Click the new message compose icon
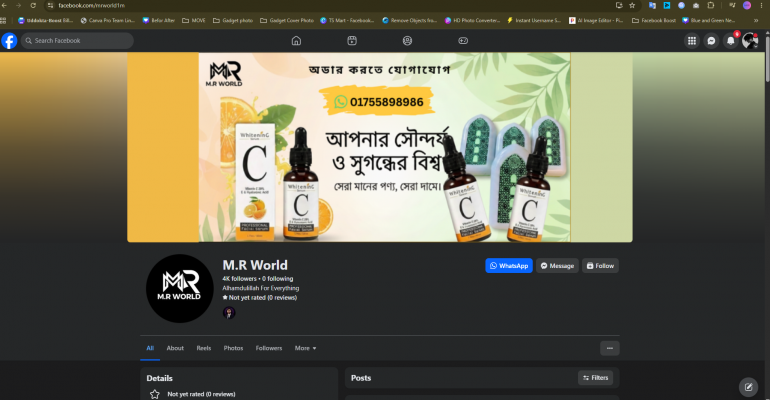The width and height of the screenshot is (770, 400). click(748, 387)
